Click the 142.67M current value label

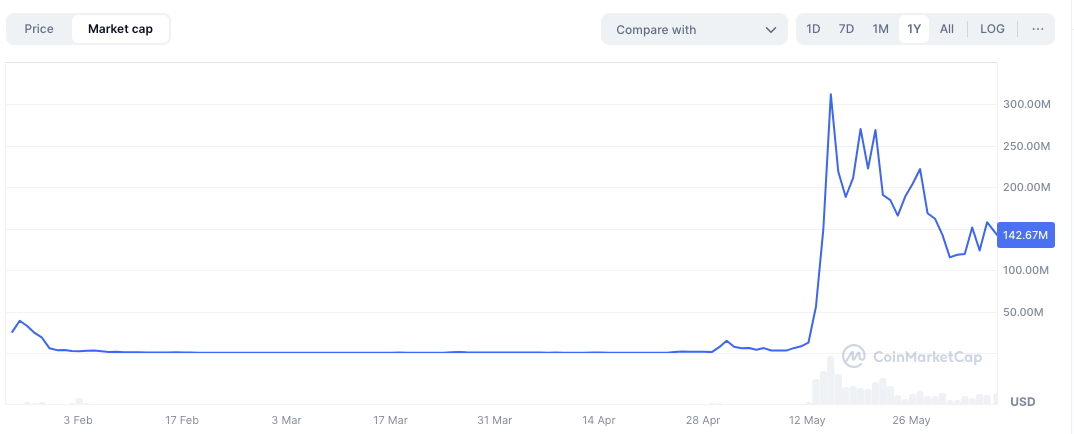1025,236
